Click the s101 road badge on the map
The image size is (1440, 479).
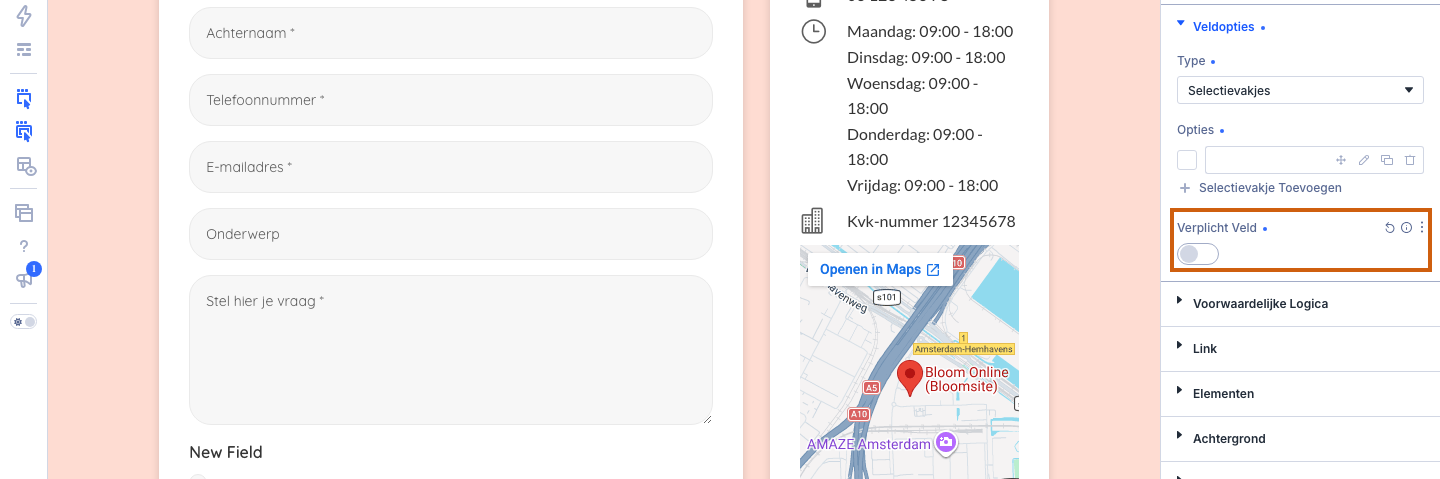tap(886, 297)
